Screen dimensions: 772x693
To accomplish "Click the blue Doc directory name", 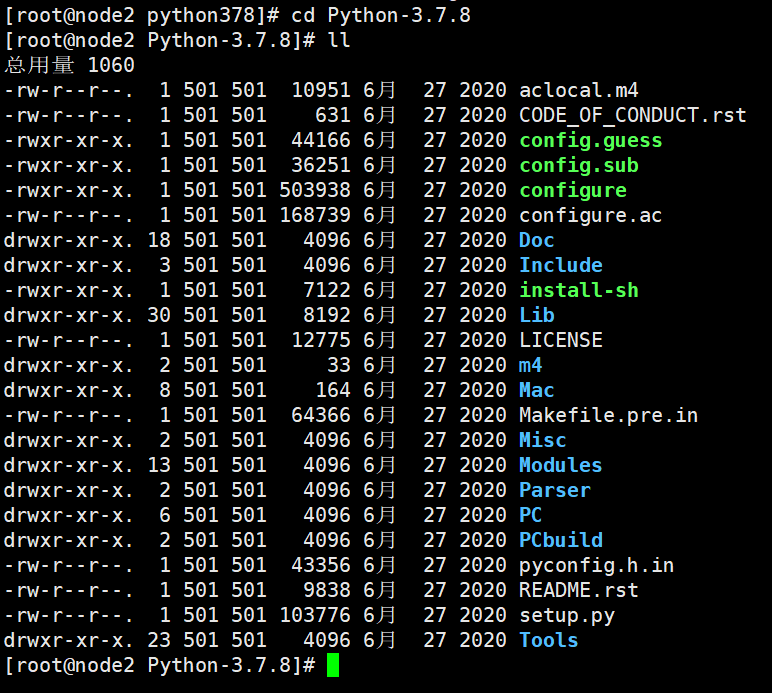I will click(x=537, y=240).
